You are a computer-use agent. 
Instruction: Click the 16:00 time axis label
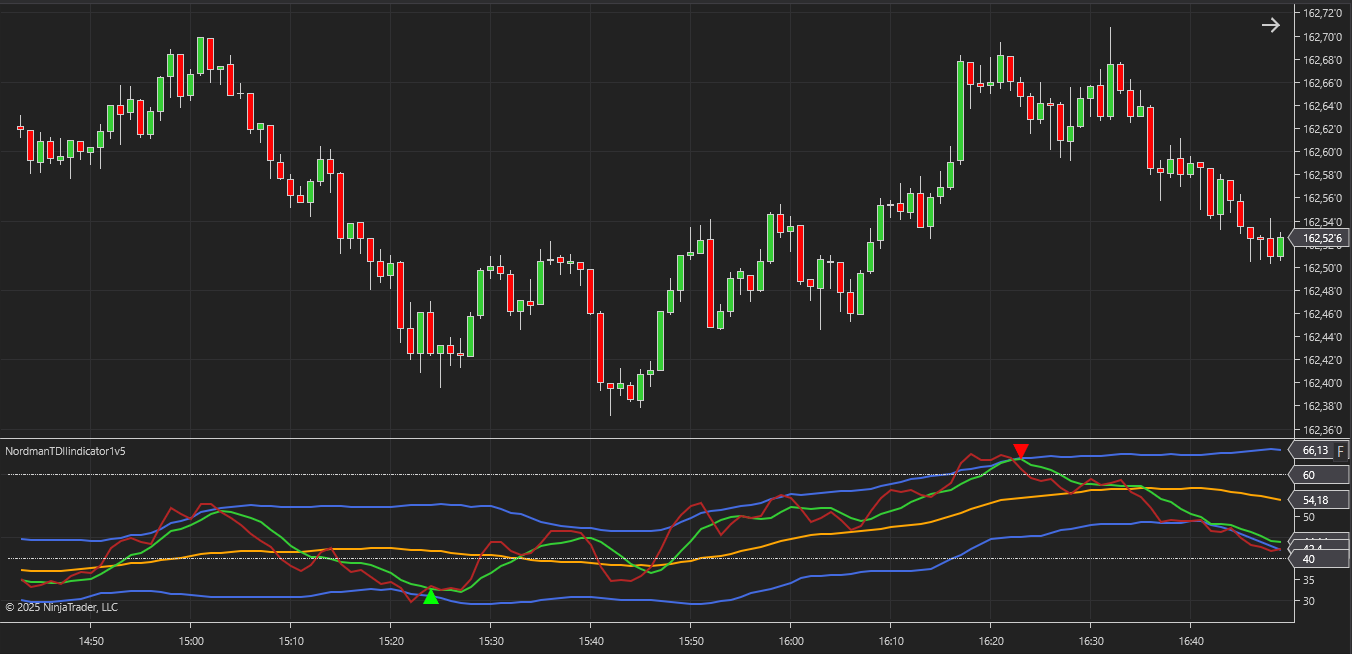pos(791,640)
